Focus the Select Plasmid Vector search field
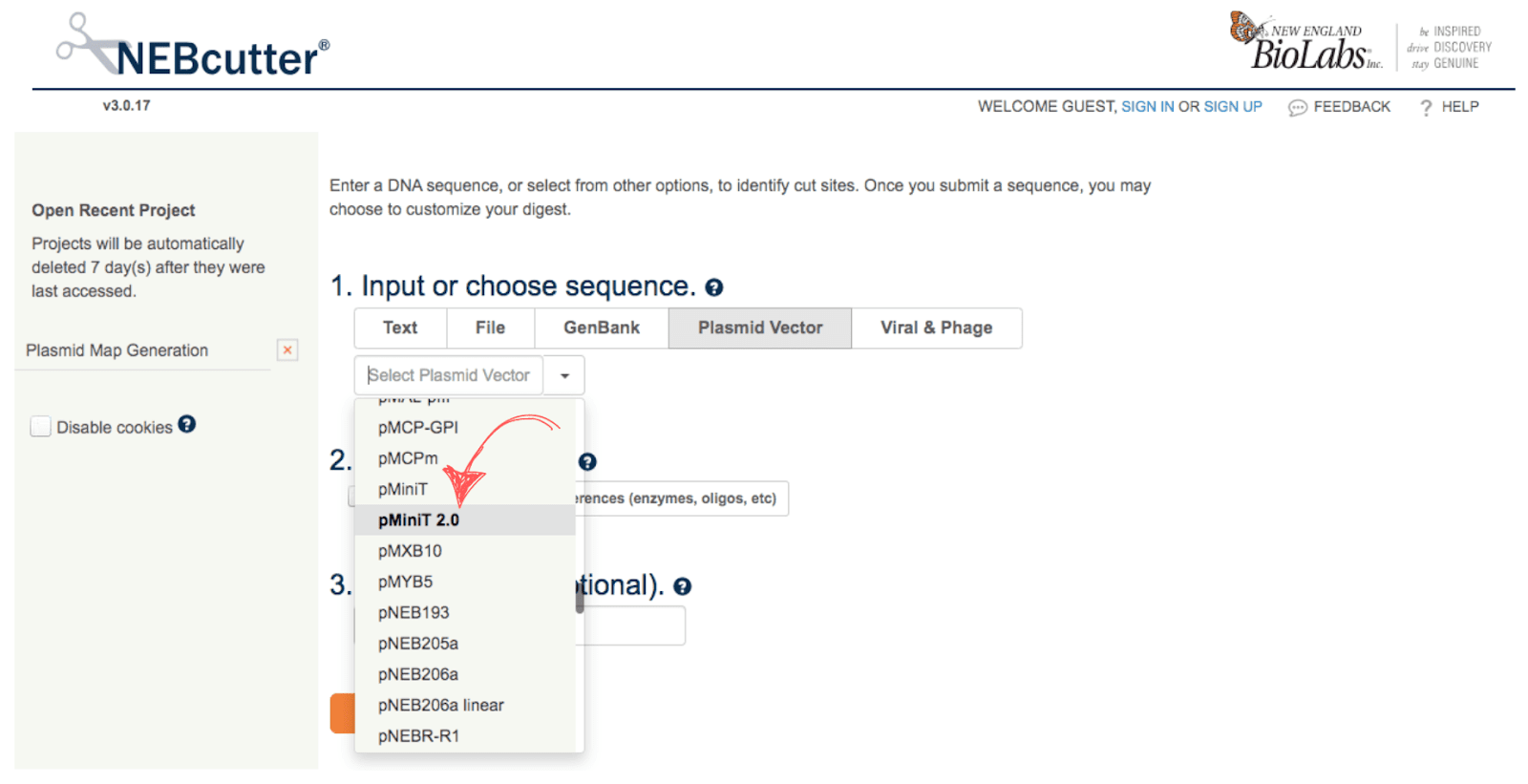Viewport: 1528px width, 784px height. coord(449,375)
